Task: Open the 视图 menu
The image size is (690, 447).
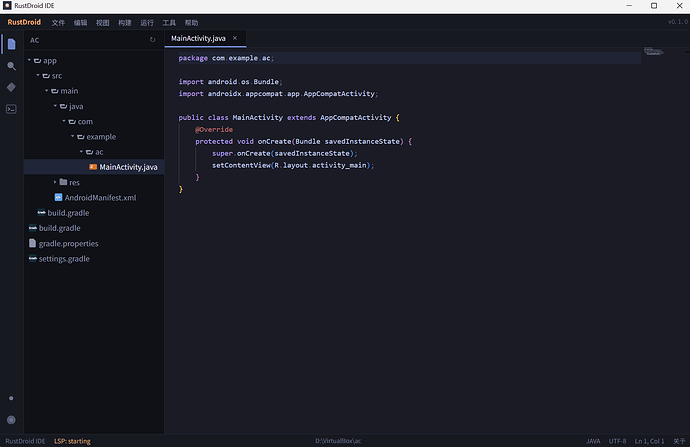Action: [103, 23]
